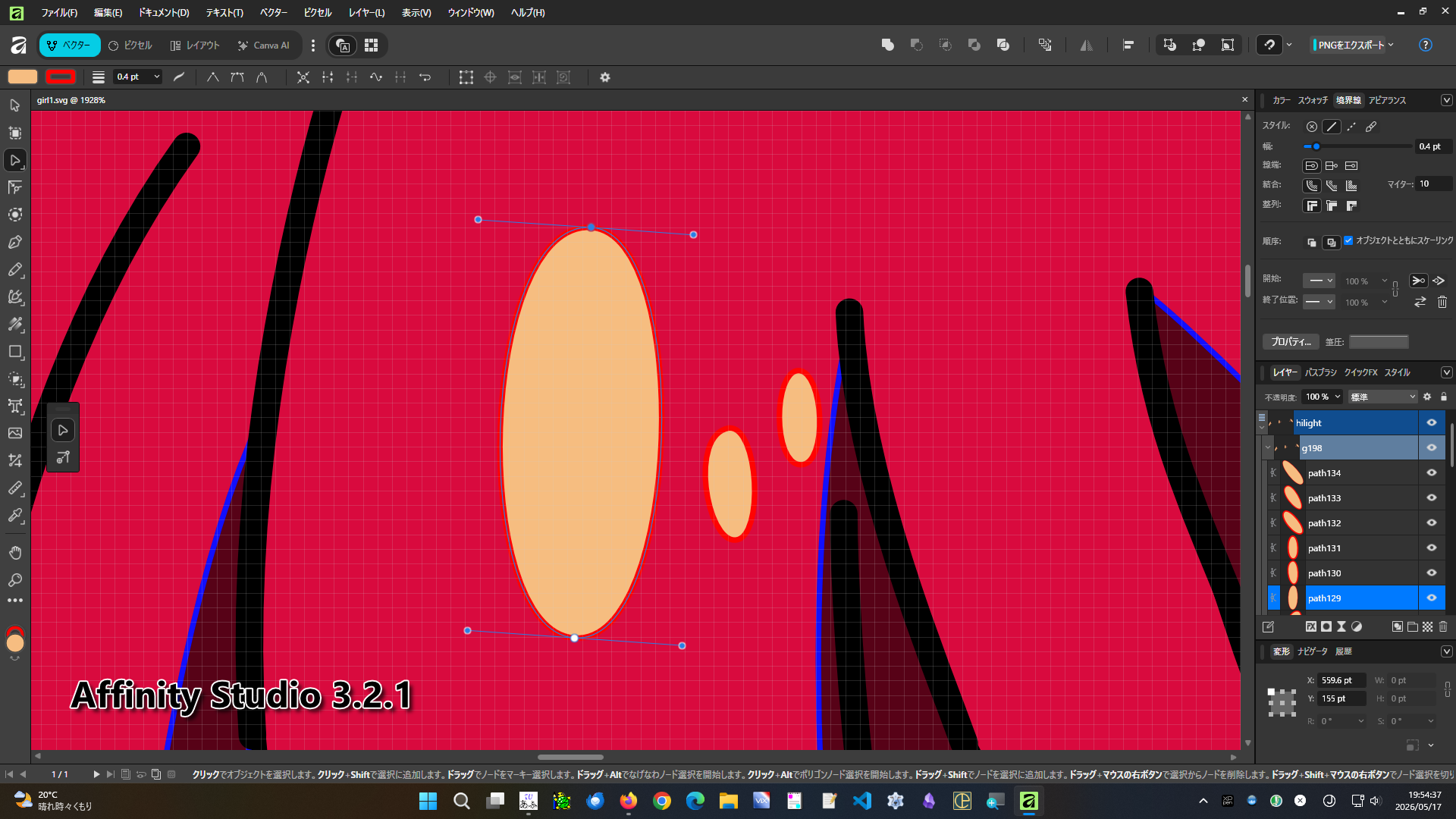Select the Zoom tool

15,580
